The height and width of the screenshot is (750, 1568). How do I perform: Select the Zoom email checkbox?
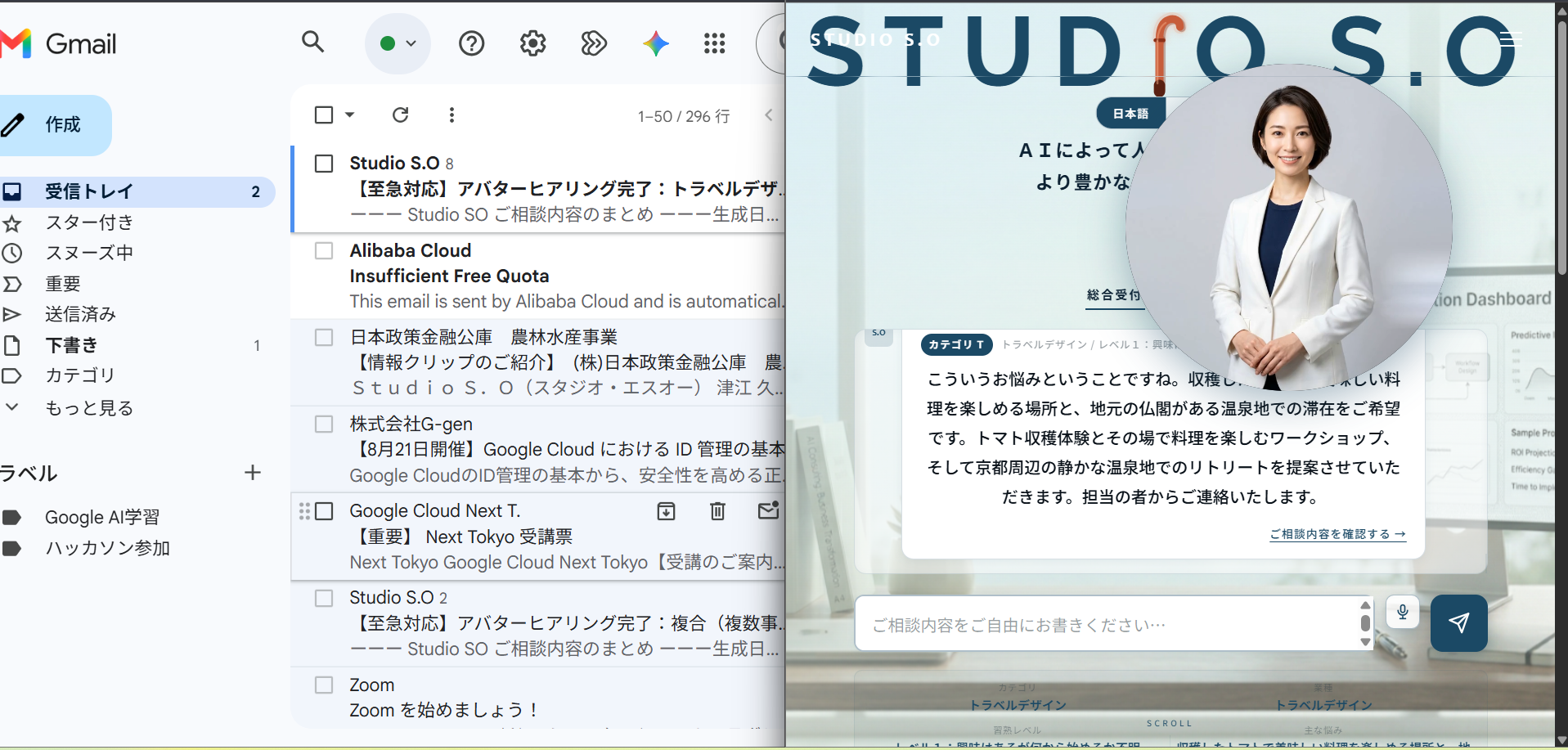324,685
